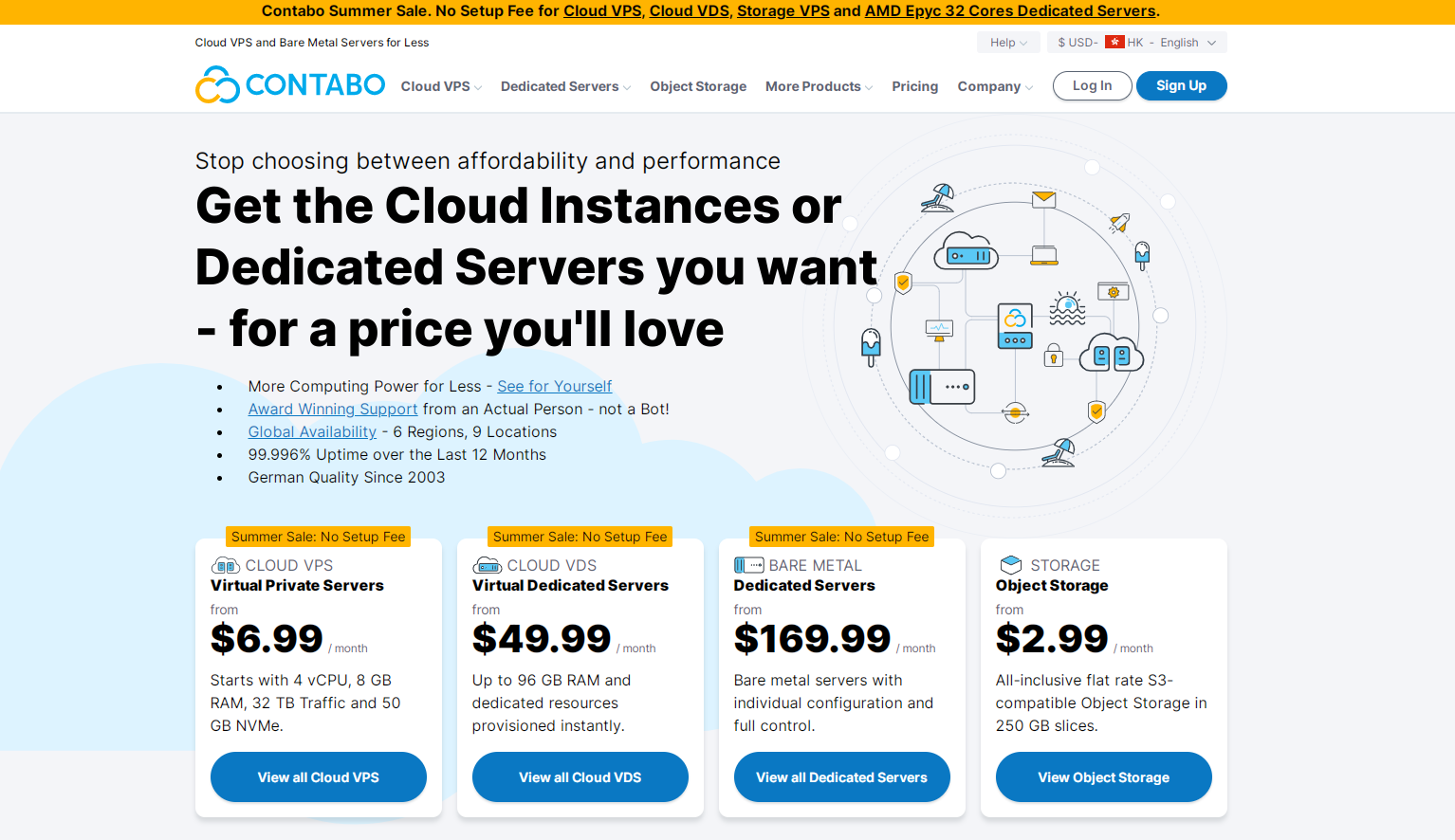This screenshot has width=1455, height=840.
Task: Click the envelope icon in the hero illustration
Action: tap(1043, 199)
